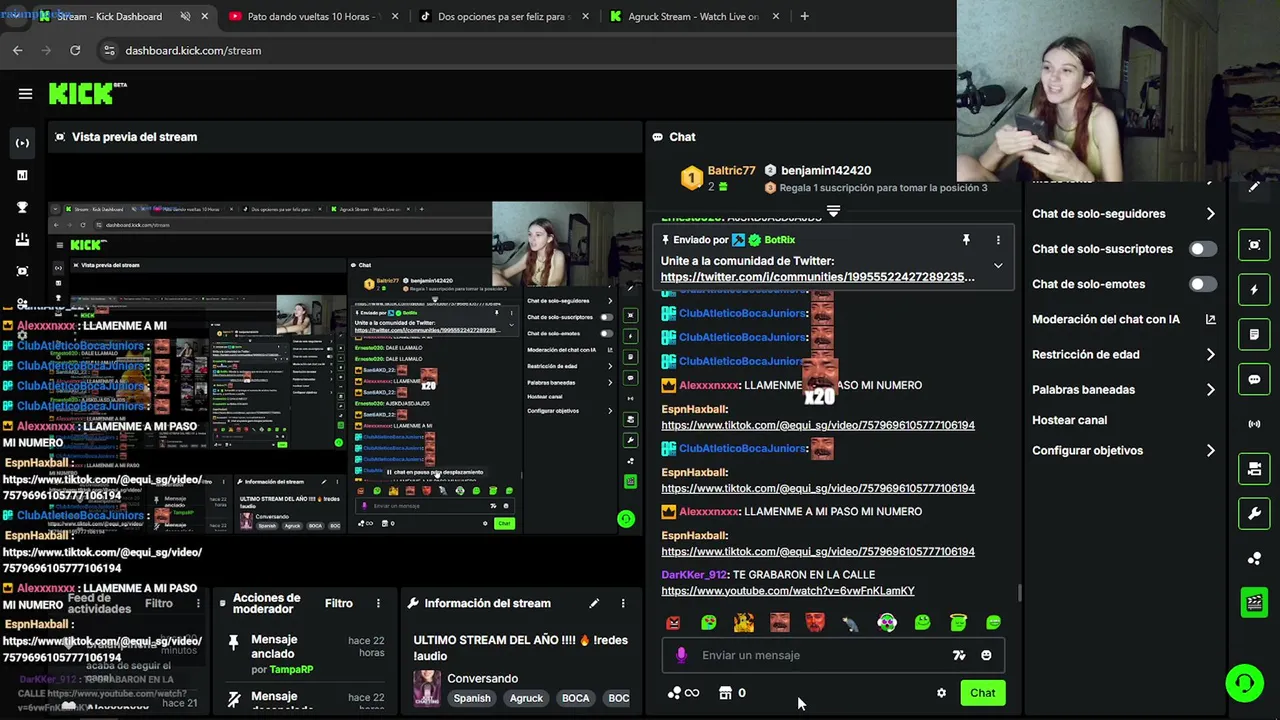Select the document note icon in right rail

point(1254,335)
